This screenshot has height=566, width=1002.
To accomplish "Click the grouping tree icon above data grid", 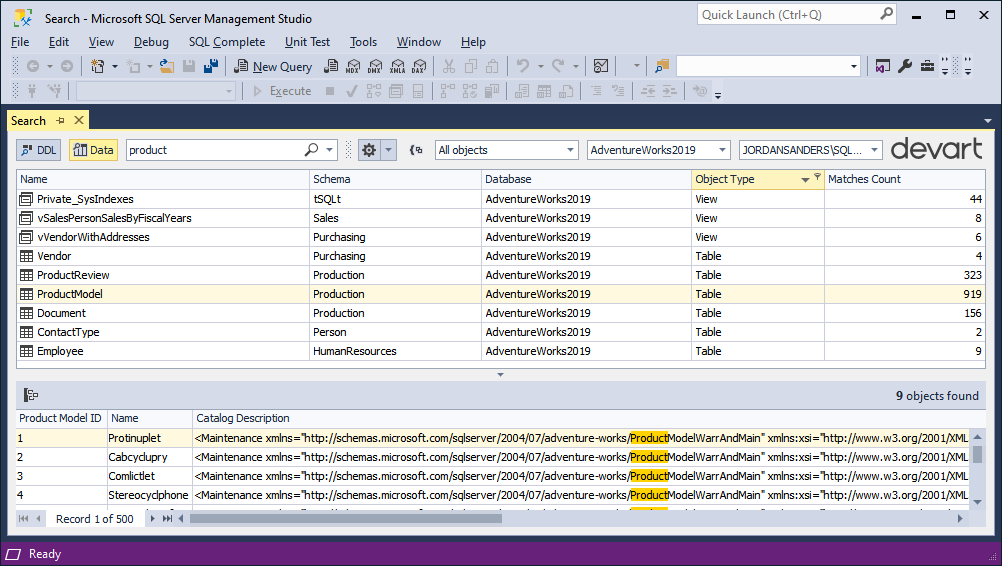I will (x=31, y=395).
